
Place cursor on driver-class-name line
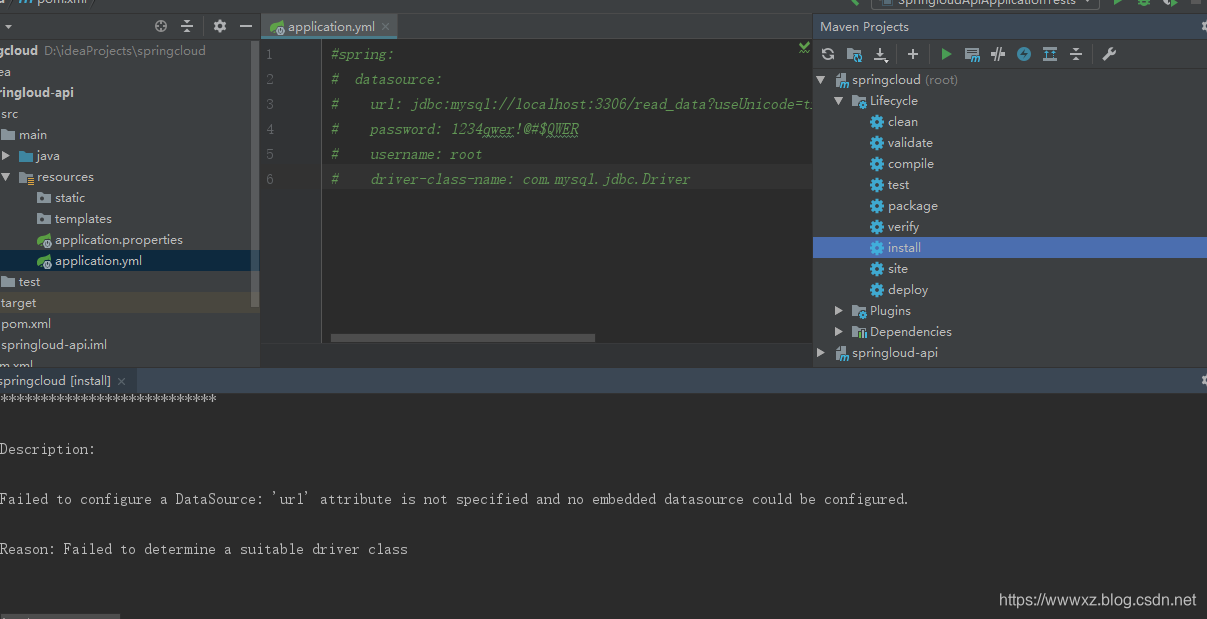[x=510, y=179]
